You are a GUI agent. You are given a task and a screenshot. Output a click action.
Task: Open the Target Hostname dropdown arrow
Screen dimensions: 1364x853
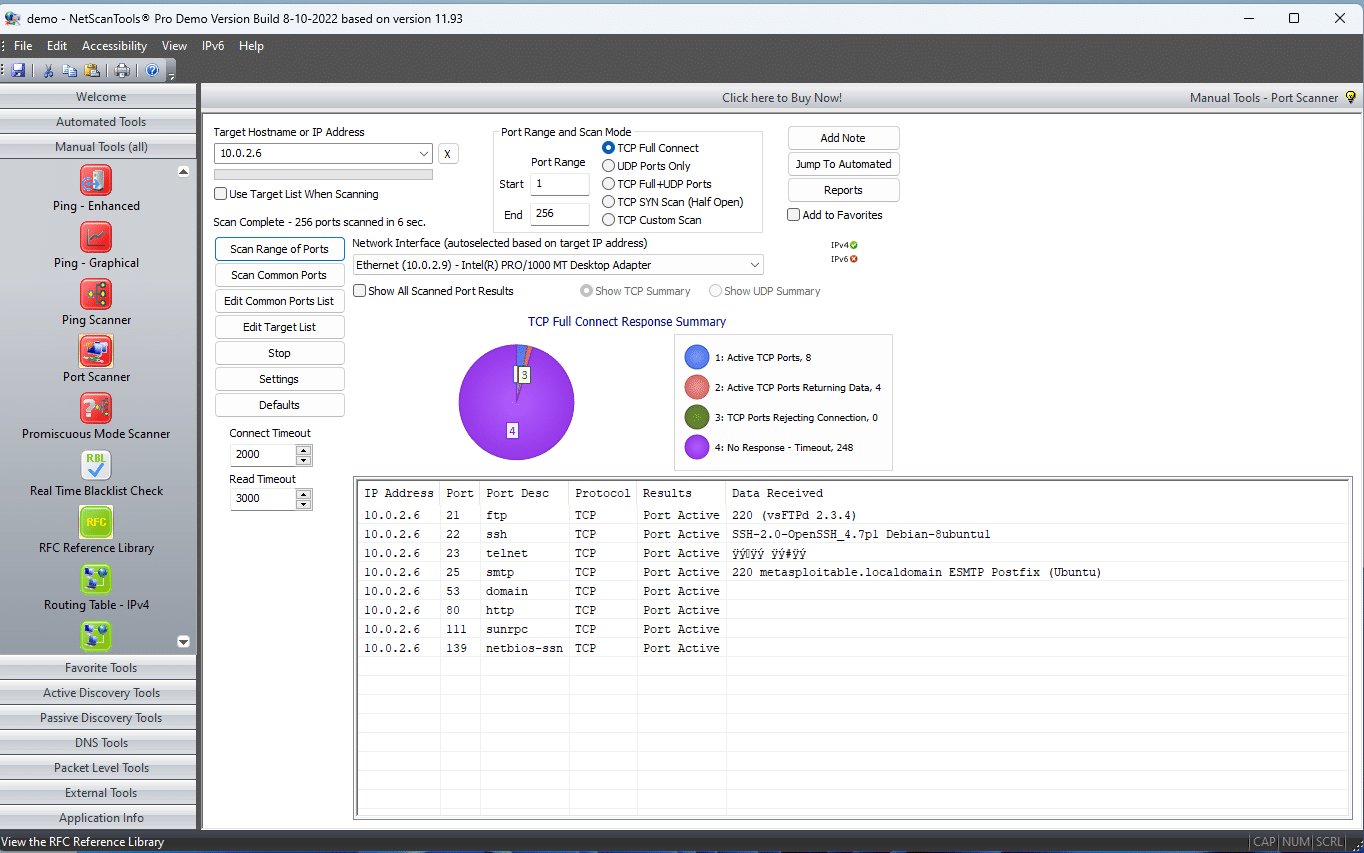click(x=424, y=154)
